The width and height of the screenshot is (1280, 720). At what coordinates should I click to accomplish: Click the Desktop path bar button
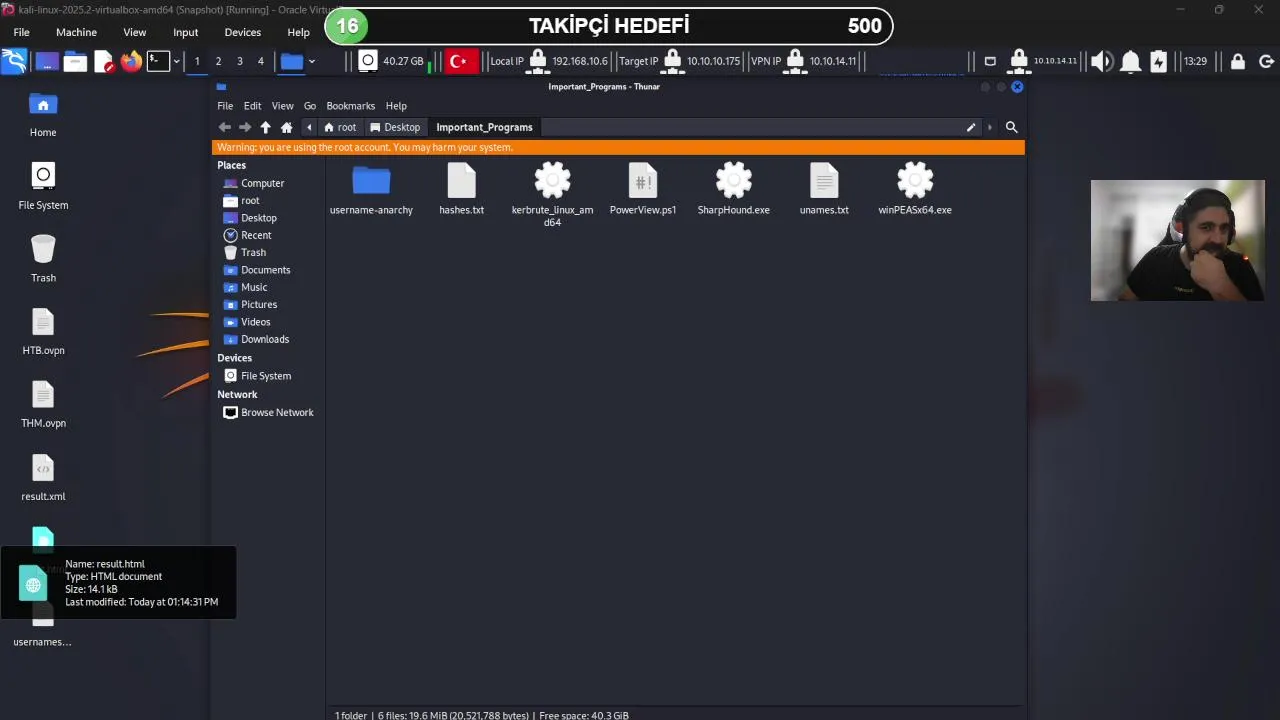tap(395, 127)
